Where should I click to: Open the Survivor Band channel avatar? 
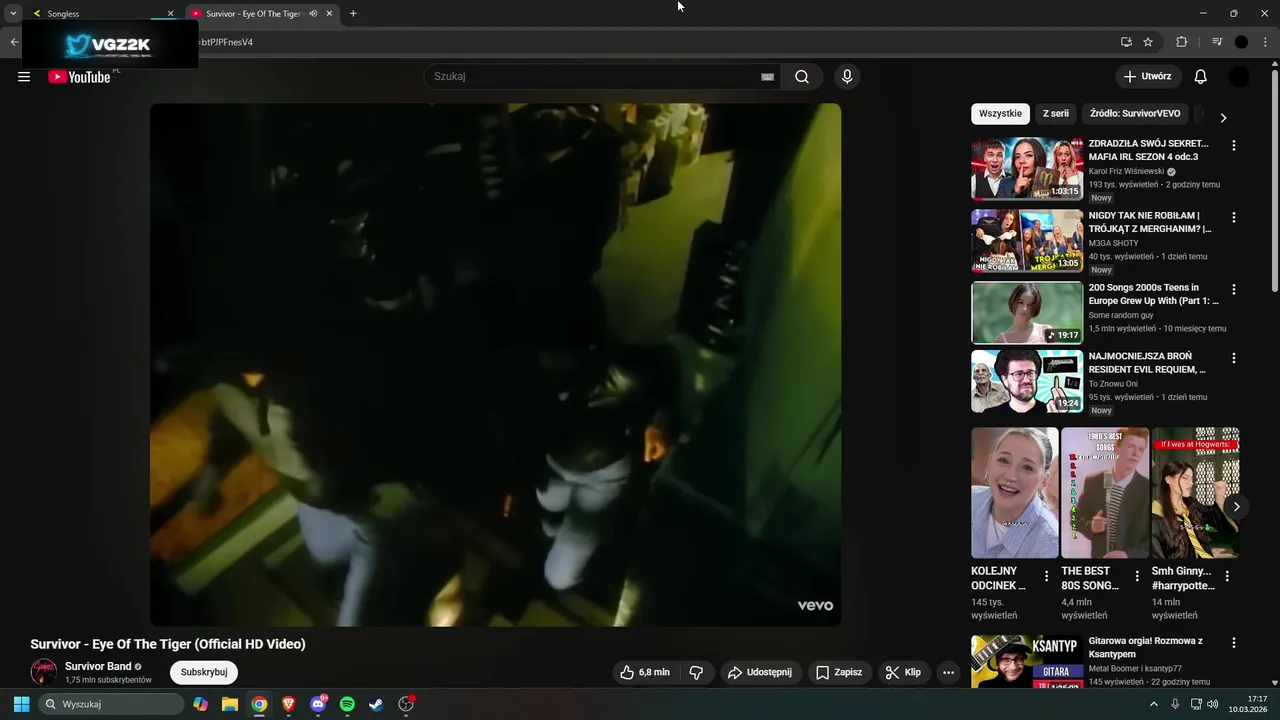tap(44, 673)
